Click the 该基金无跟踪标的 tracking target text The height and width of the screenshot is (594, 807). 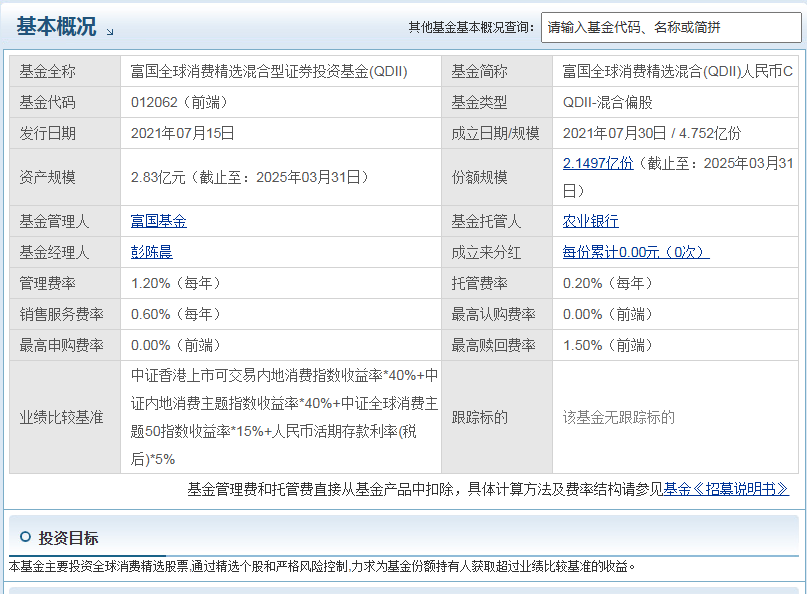(619, 417)
